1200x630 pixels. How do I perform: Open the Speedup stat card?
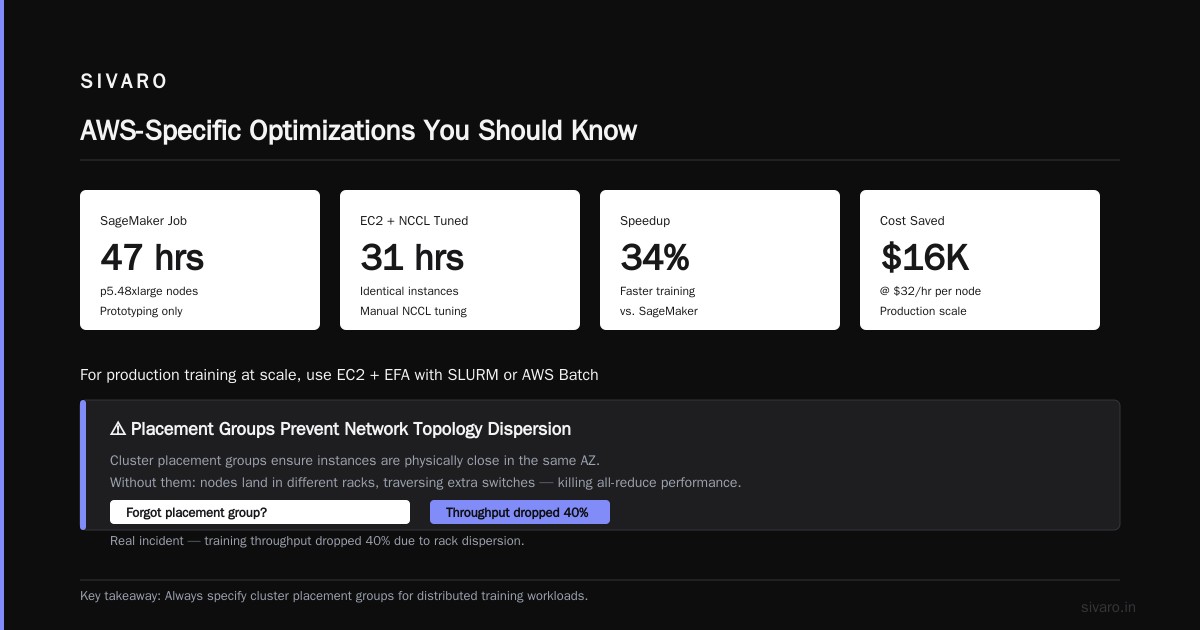720,260
